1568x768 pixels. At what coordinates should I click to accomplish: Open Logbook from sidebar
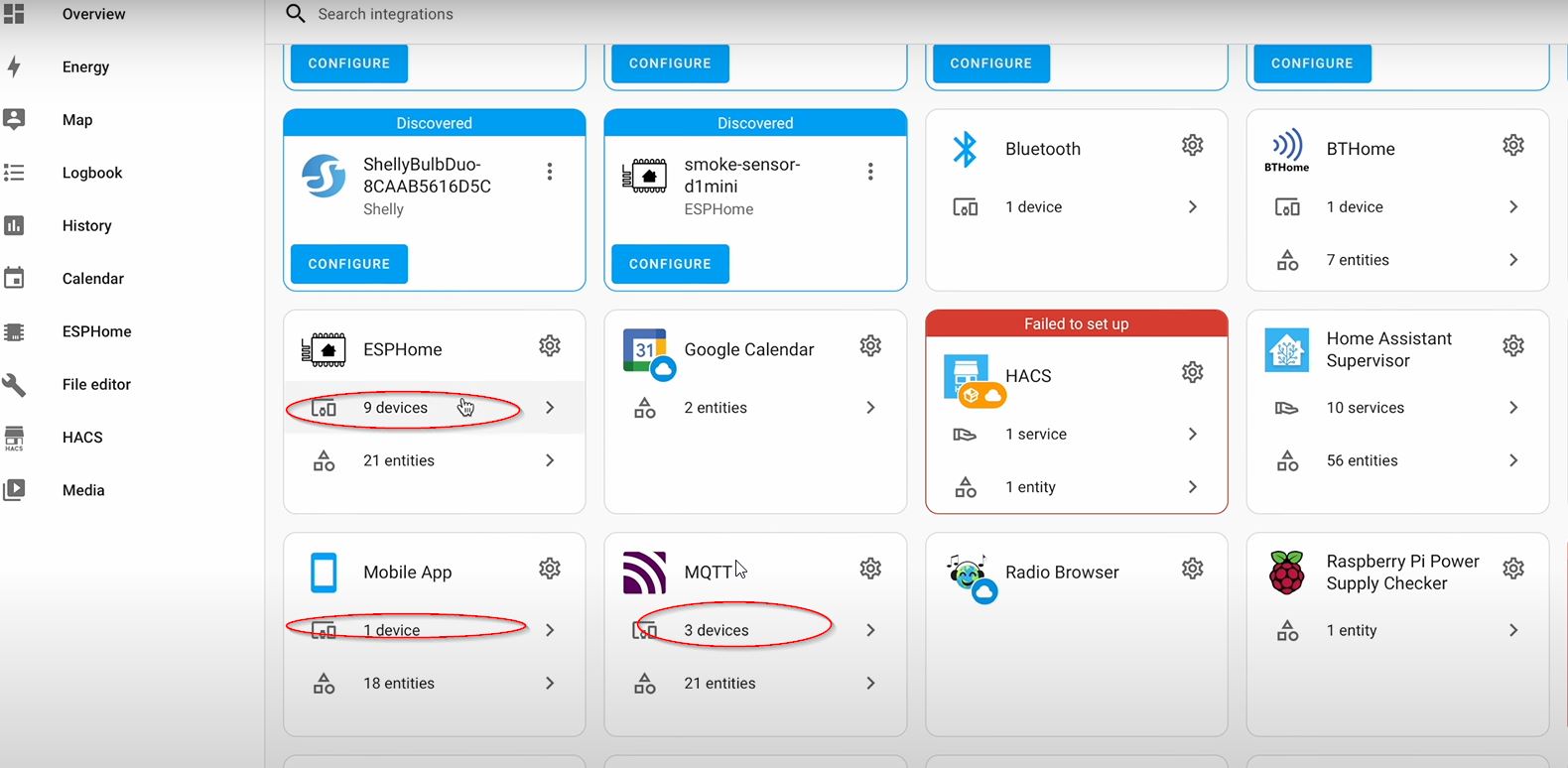[x=92, y=173]
